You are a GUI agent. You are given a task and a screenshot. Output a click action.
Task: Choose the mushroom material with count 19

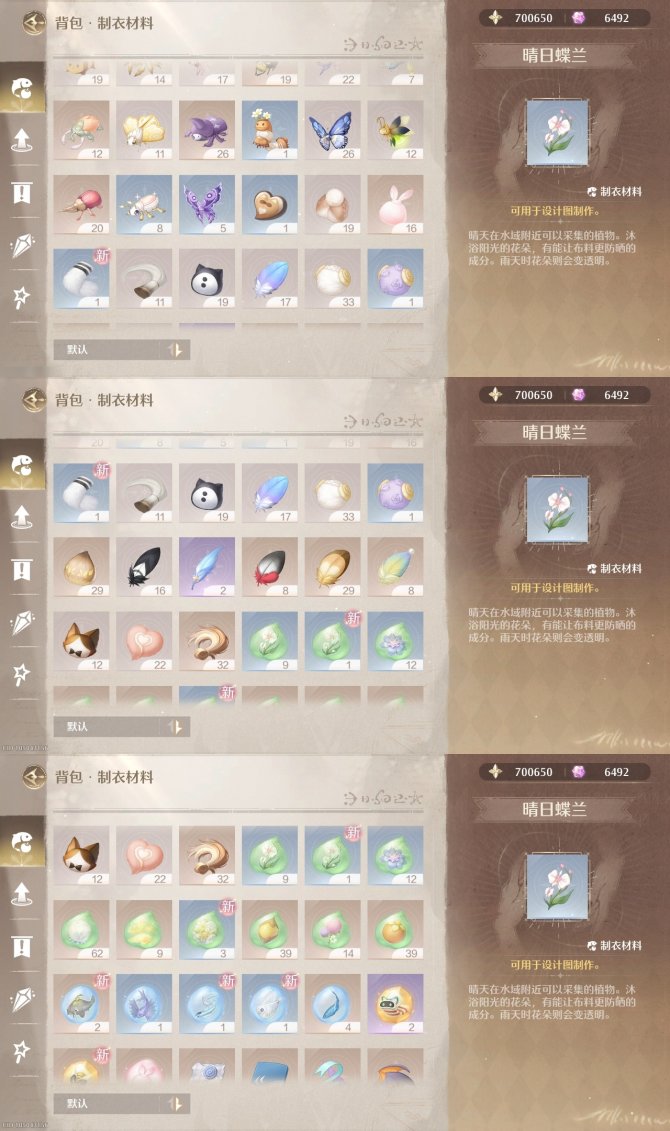click(332, 205)
